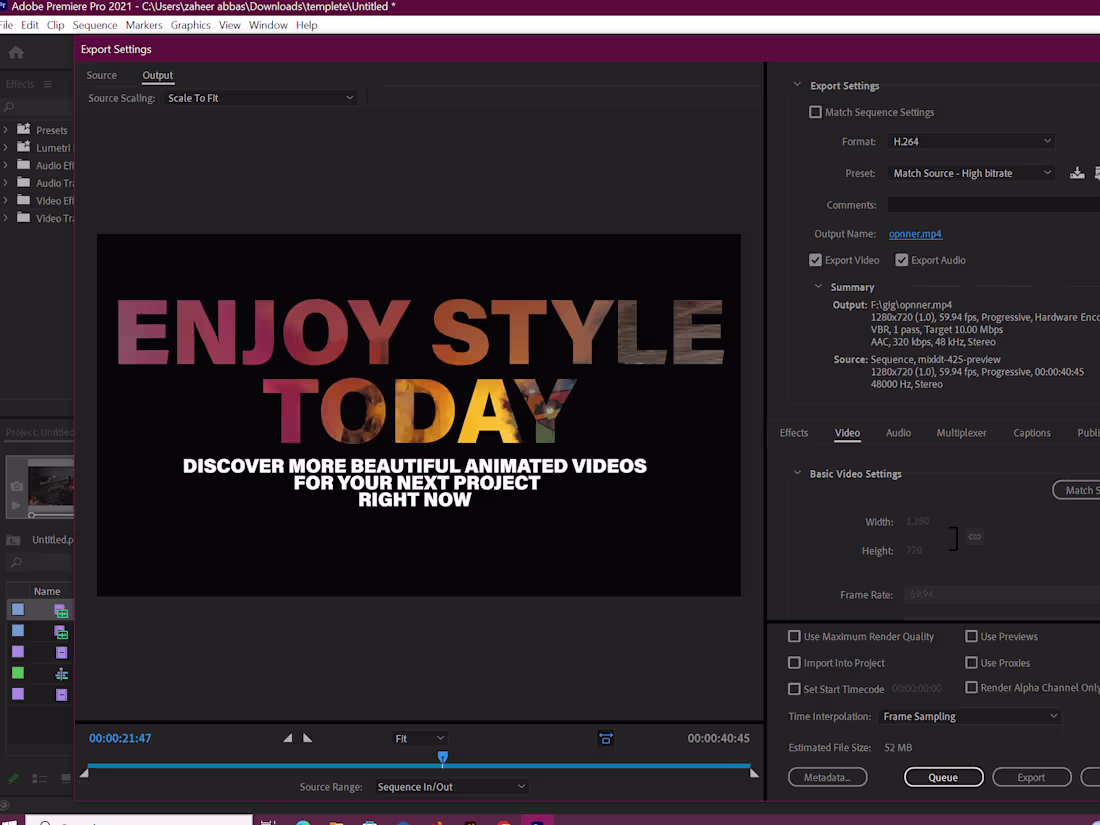This screenshot has height=825, width=1100.
Task: Click the play icon on project thumbnail
Action: (17, 505)
